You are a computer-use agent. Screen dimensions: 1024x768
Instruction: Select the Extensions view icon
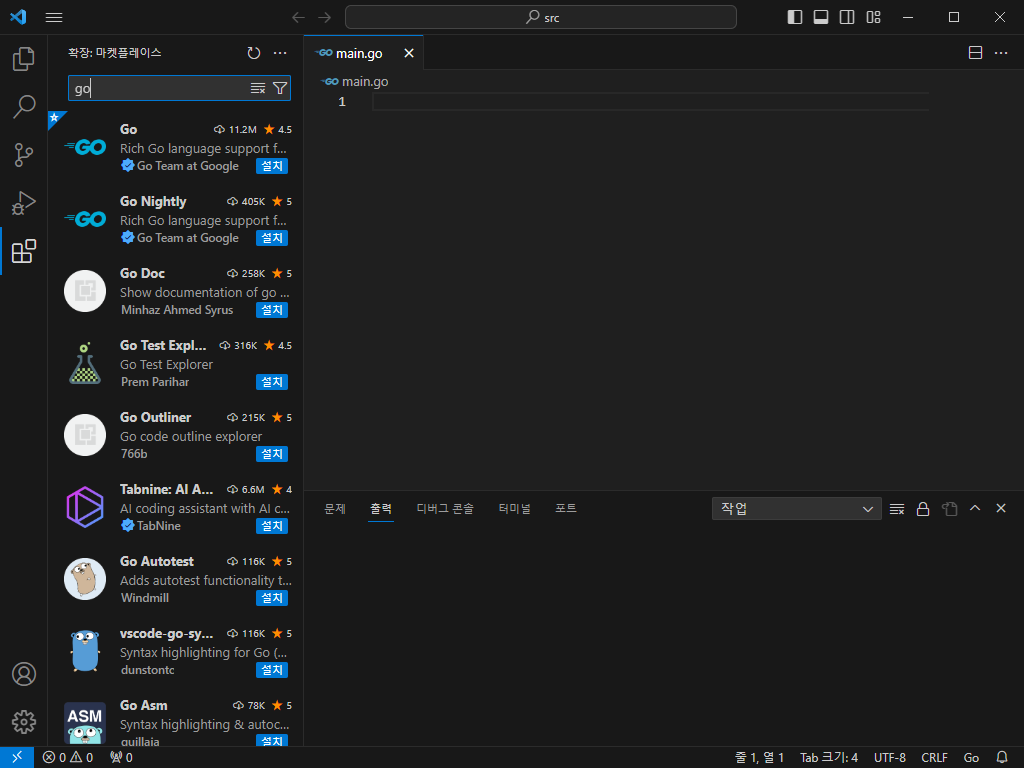click(24, 251)
